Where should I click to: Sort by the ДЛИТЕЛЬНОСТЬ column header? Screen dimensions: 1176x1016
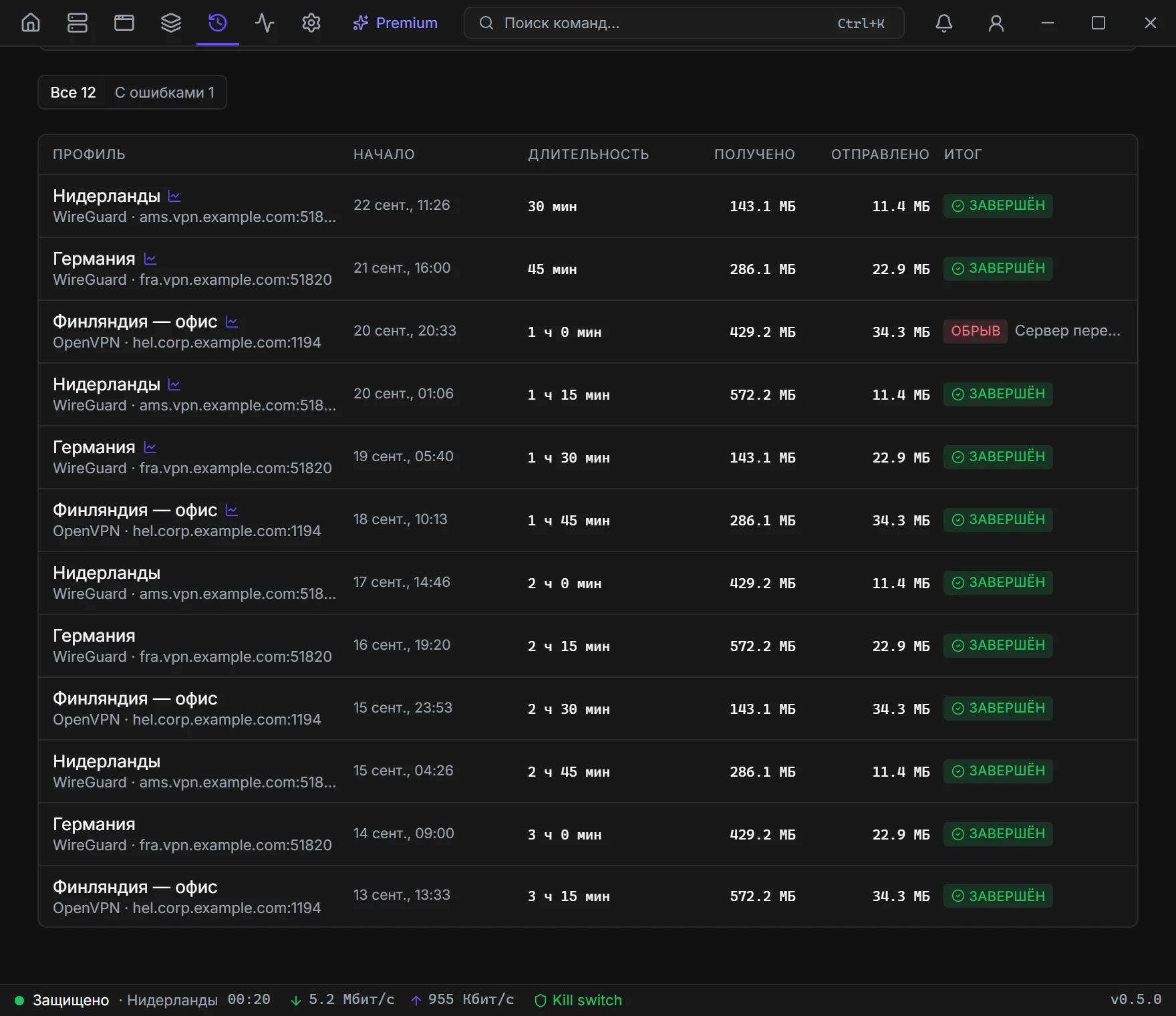589,154
